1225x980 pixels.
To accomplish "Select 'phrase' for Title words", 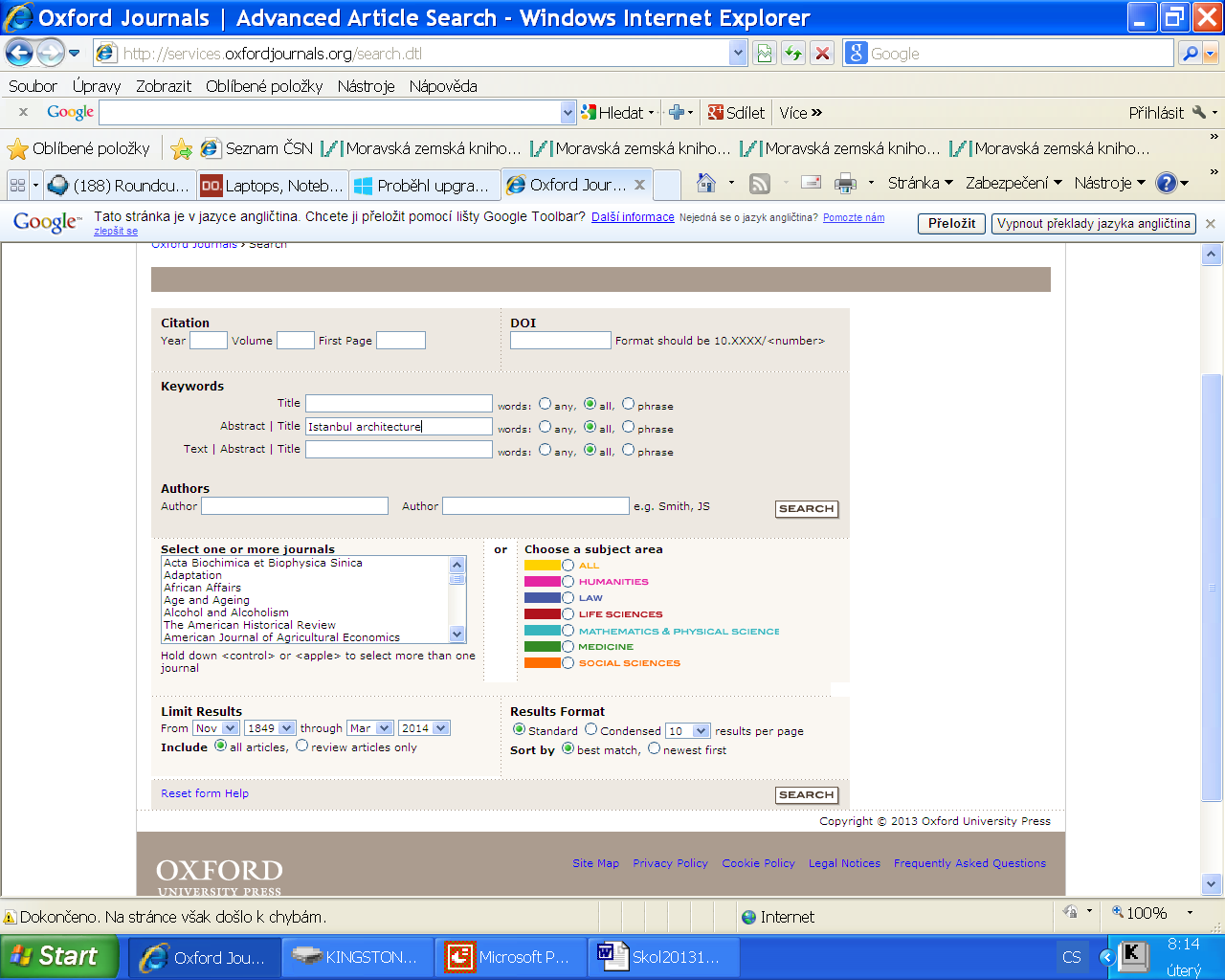I will 628,404.
